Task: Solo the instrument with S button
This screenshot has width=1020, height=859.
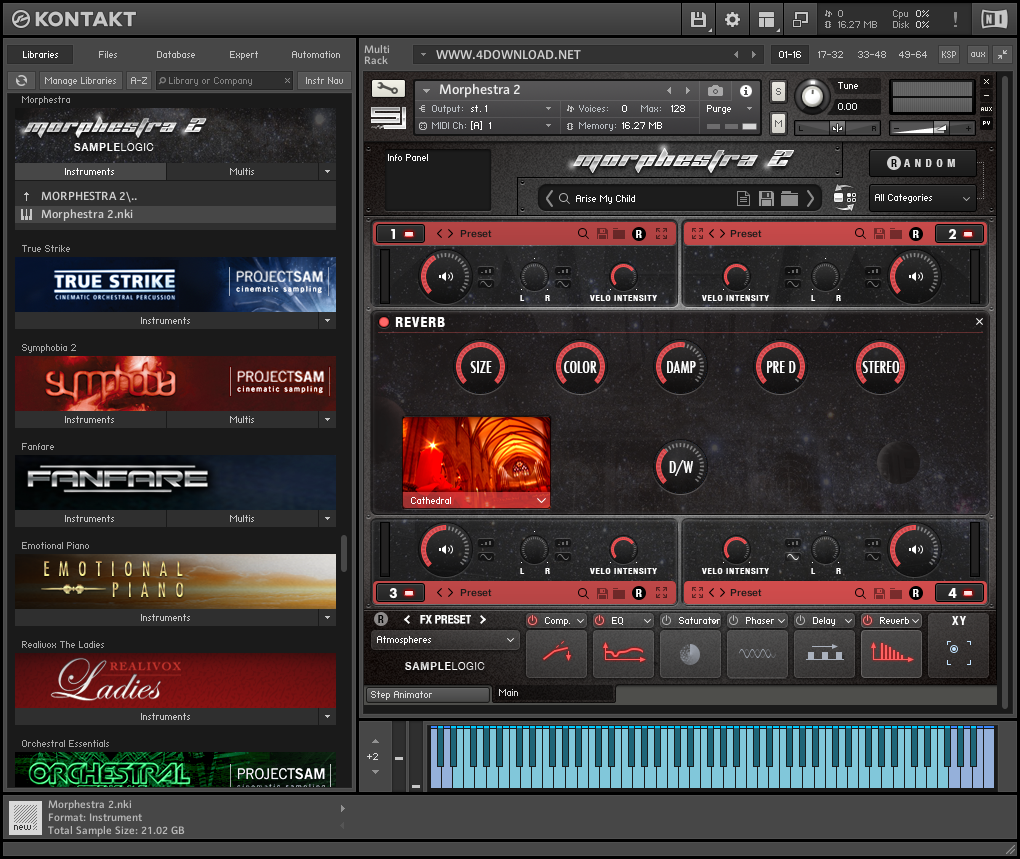Action: click(x=778, y=92)
